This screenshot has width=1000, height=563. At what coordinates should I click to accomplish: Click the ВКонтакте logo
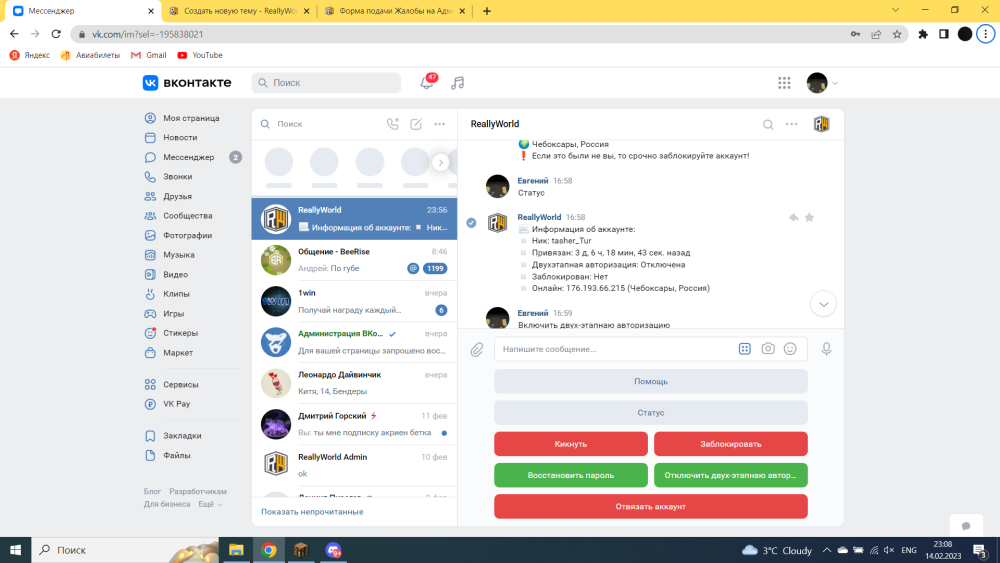(187, 83)
